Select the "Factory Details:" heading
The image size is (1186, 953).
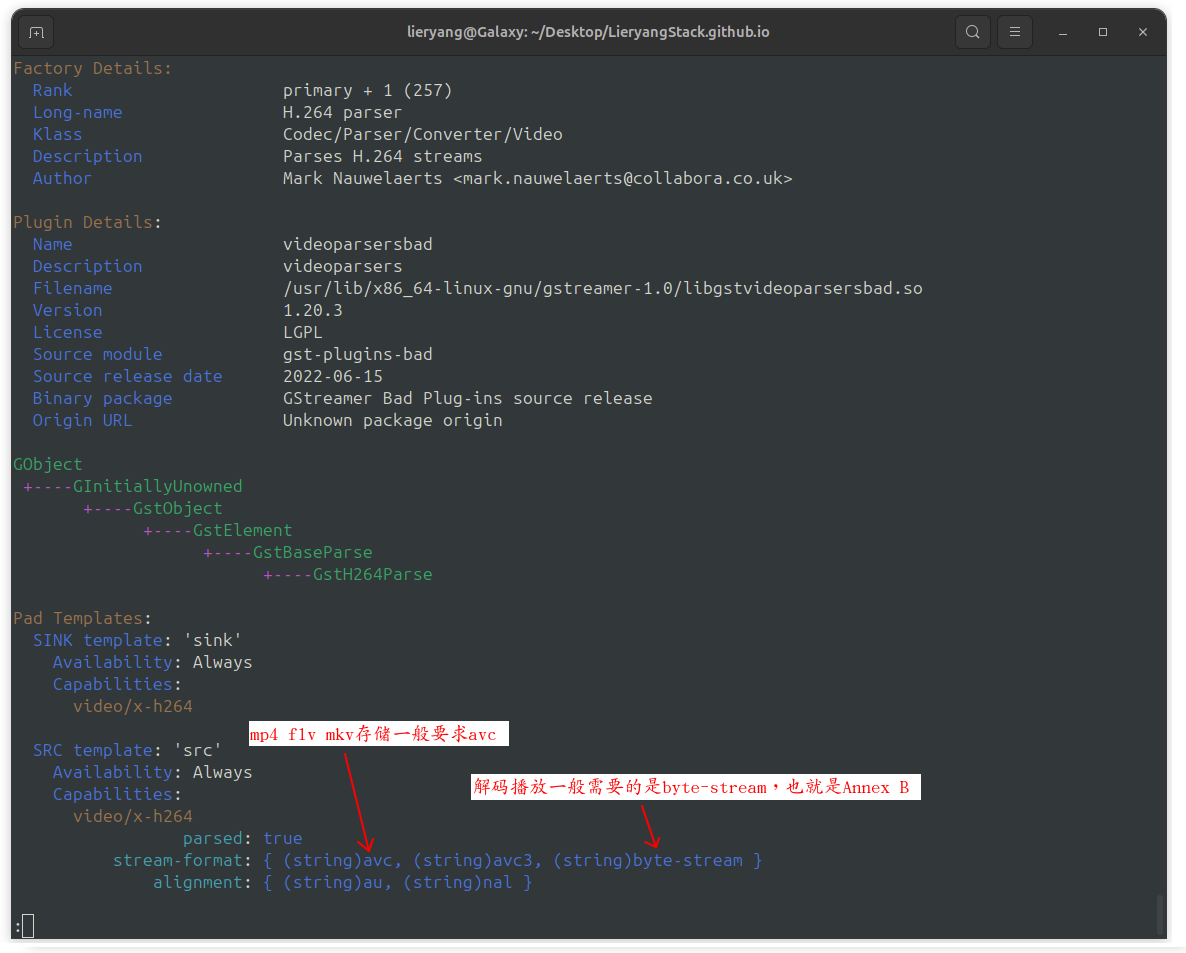[x=92, y=68]
